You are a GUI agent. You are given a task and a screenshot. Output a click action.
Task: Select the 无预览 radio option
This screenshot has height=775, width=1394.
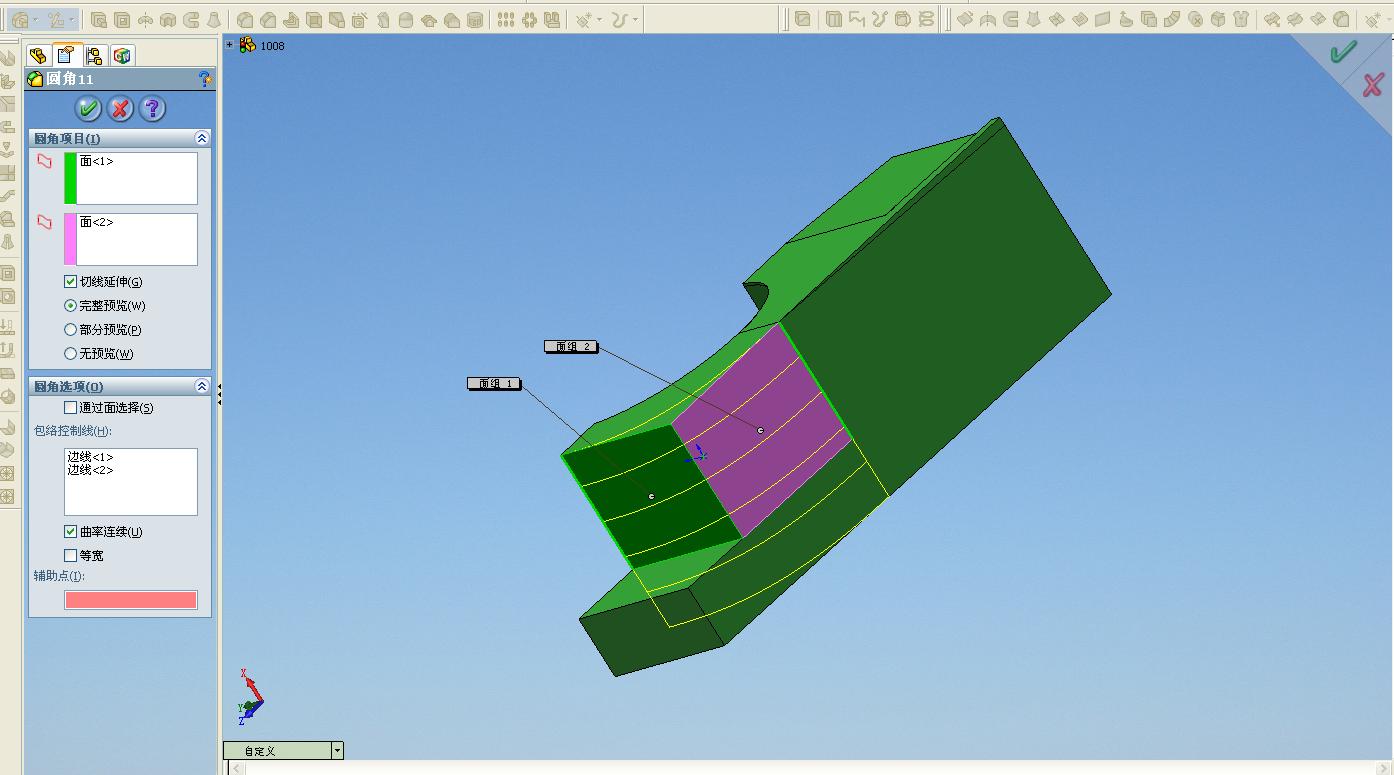click(70, 354)
